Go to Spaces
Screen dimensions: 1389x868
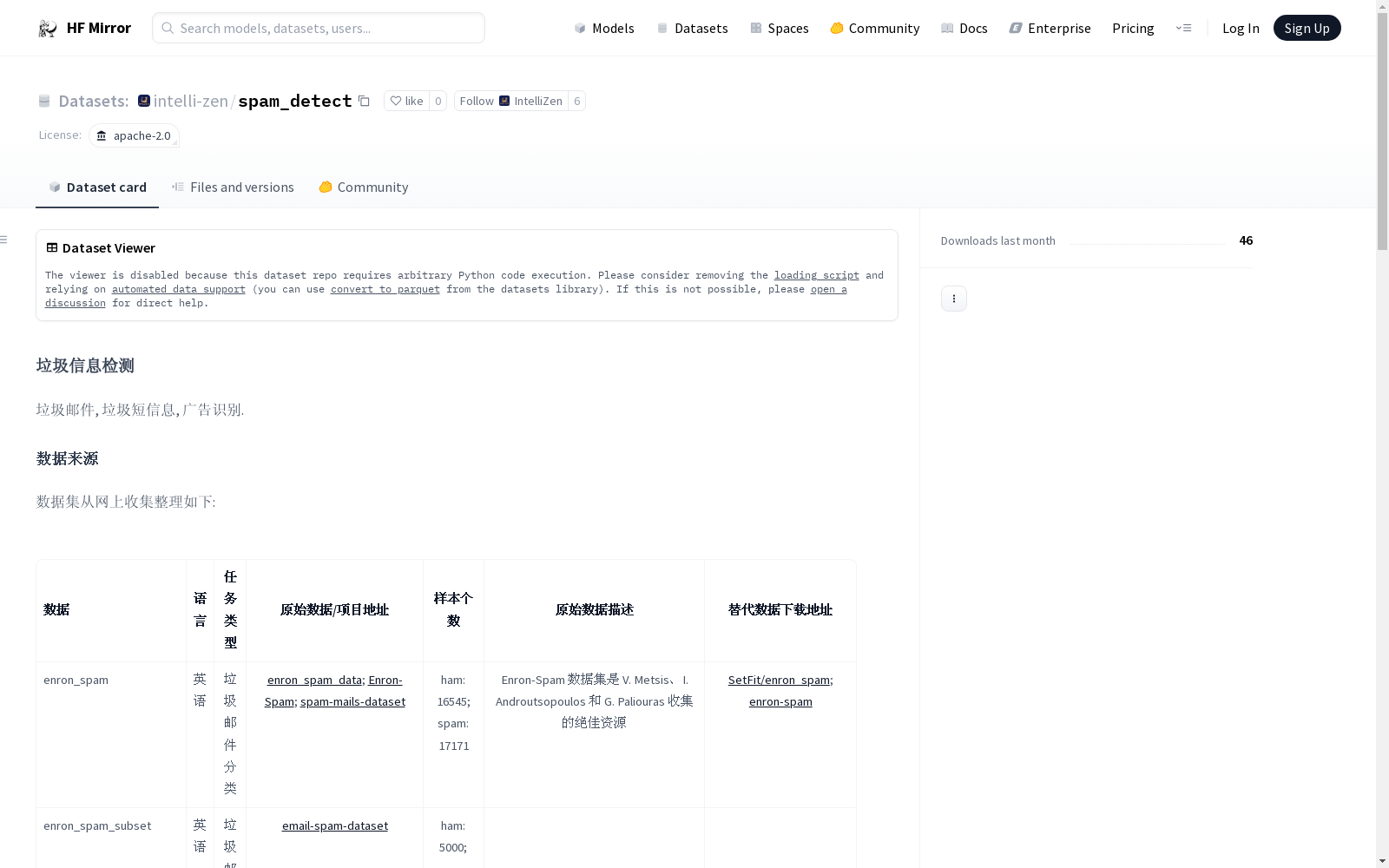pos(780,28)
